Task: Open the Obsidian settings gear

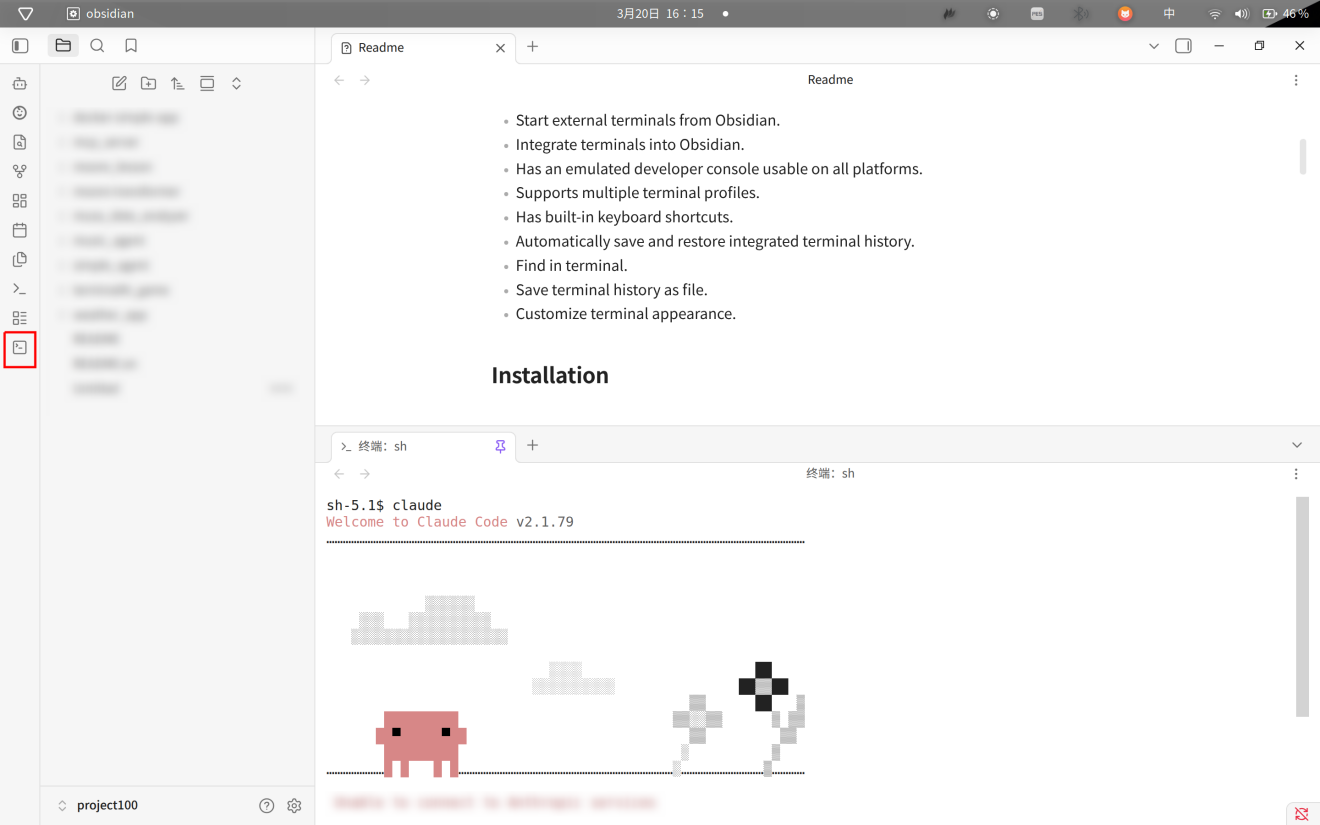Action: coord(294,805)
